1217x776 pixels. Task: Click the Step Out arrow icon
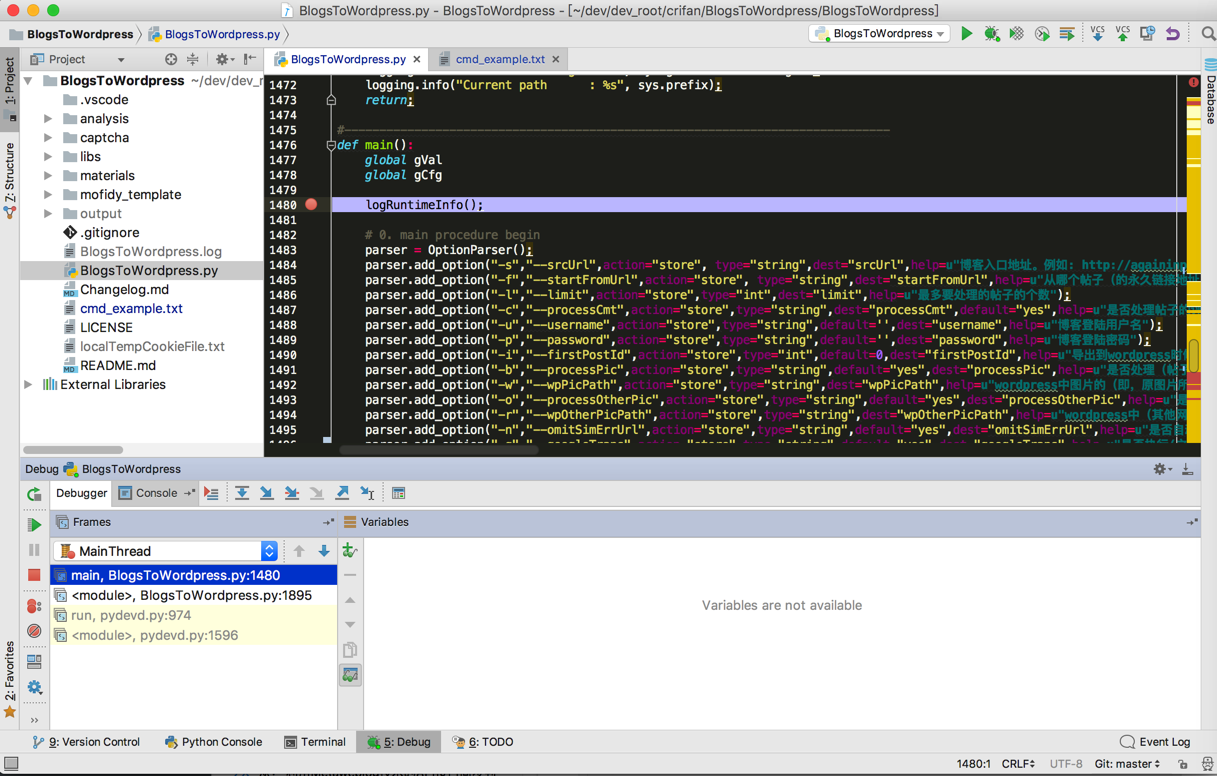click(342, 493)
